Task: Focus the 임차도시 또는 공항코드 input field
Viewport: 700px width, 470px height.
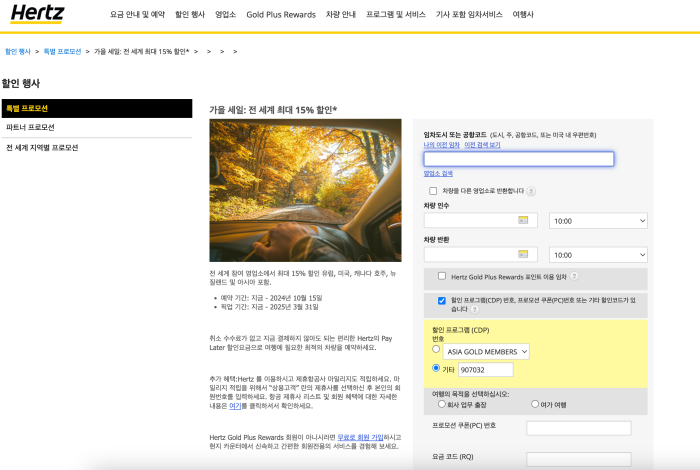Action: [519, 159]
